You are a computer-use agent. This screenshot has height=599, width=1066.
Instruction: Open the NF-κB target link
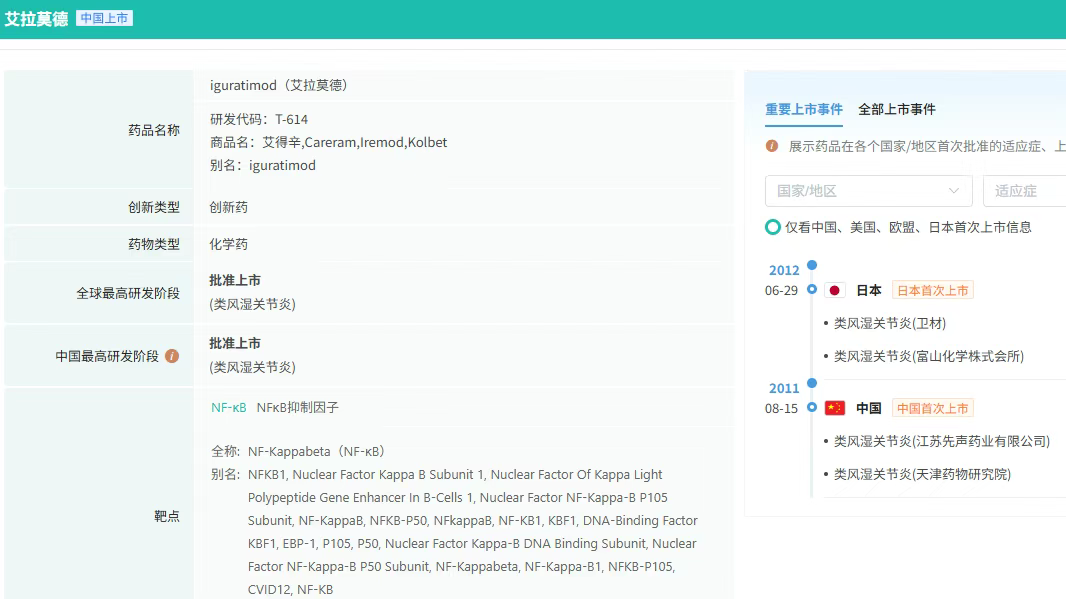228,408
